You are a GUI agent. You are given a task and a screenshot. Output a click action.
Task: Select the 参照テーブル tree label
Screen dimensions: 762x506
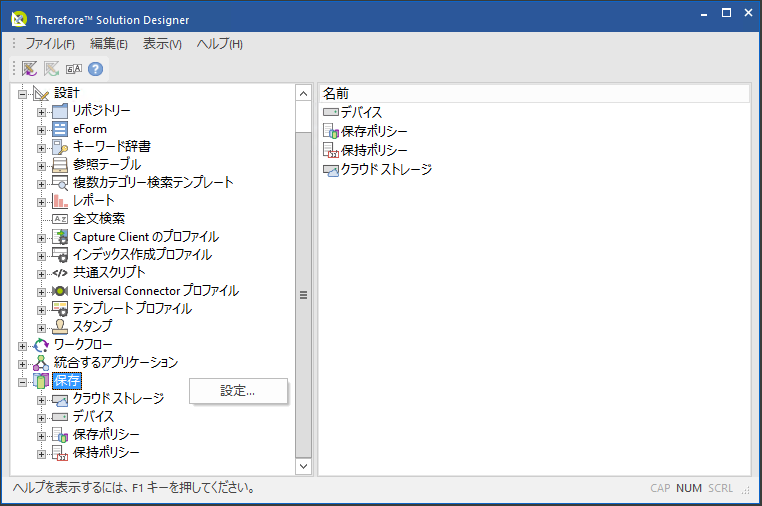[107, 165]
